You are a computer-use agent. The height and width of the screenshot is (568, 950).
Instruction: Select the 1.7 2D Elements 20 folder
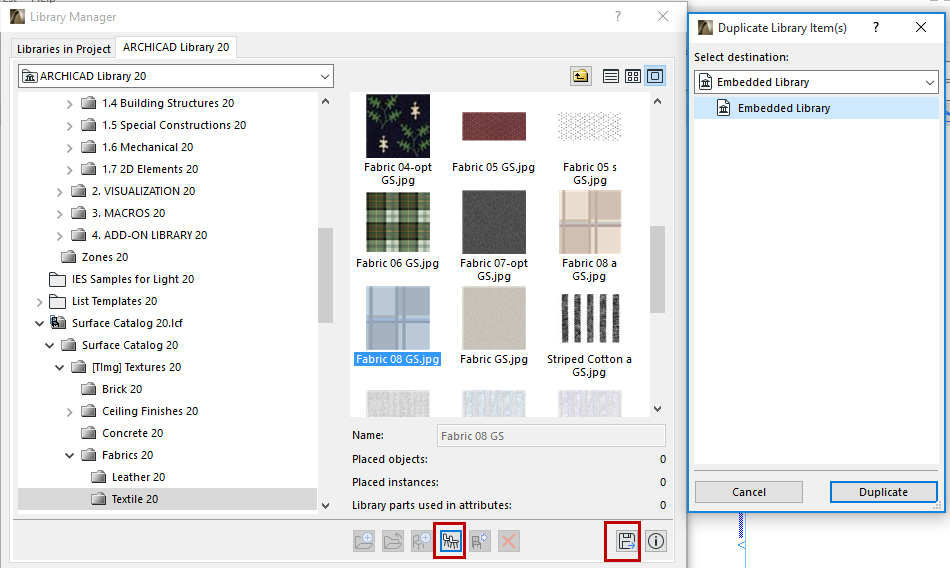click(x=150, y=169)
